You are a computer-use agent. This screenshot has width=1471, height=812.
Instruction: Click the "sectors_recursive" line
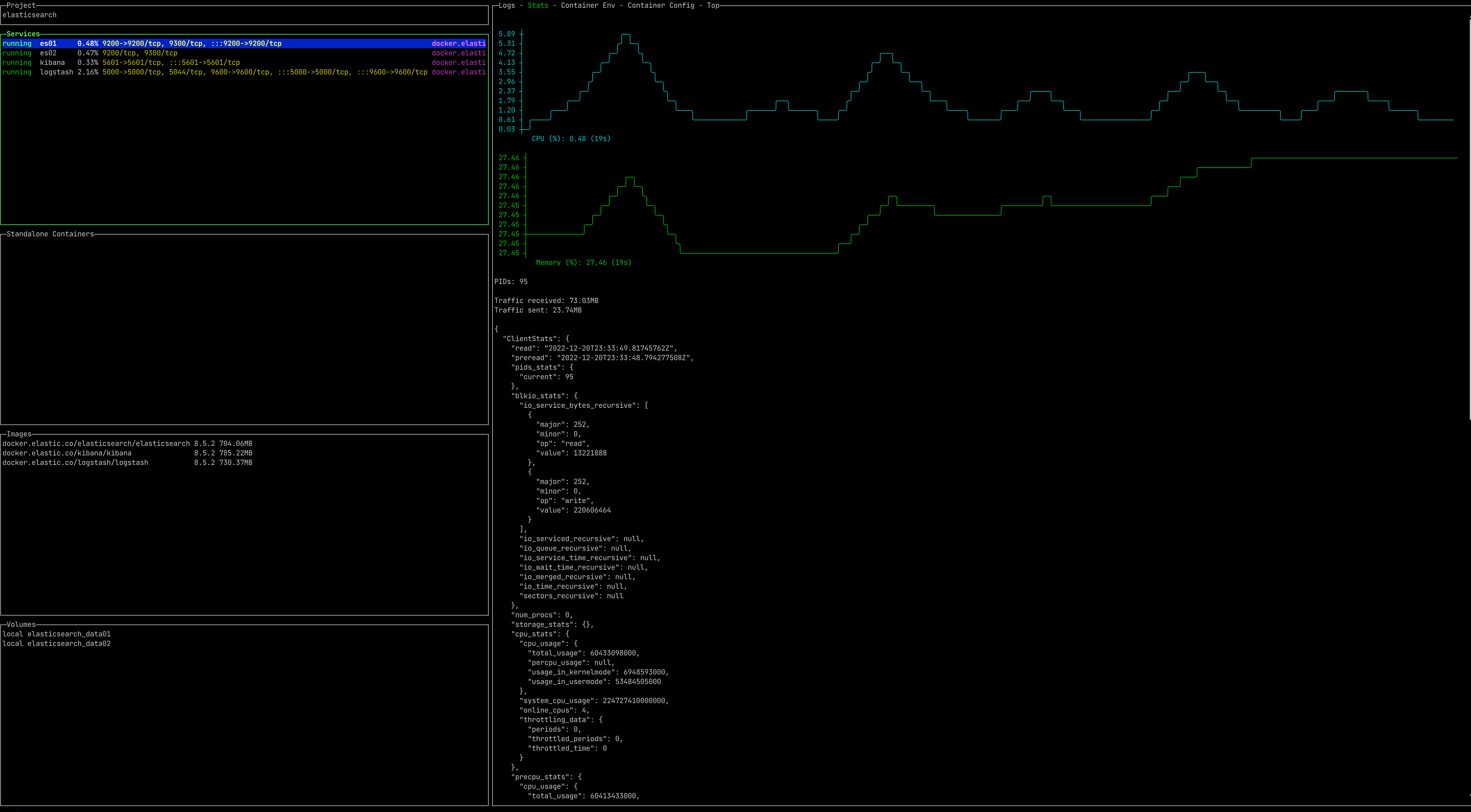(x=571, y=596)
